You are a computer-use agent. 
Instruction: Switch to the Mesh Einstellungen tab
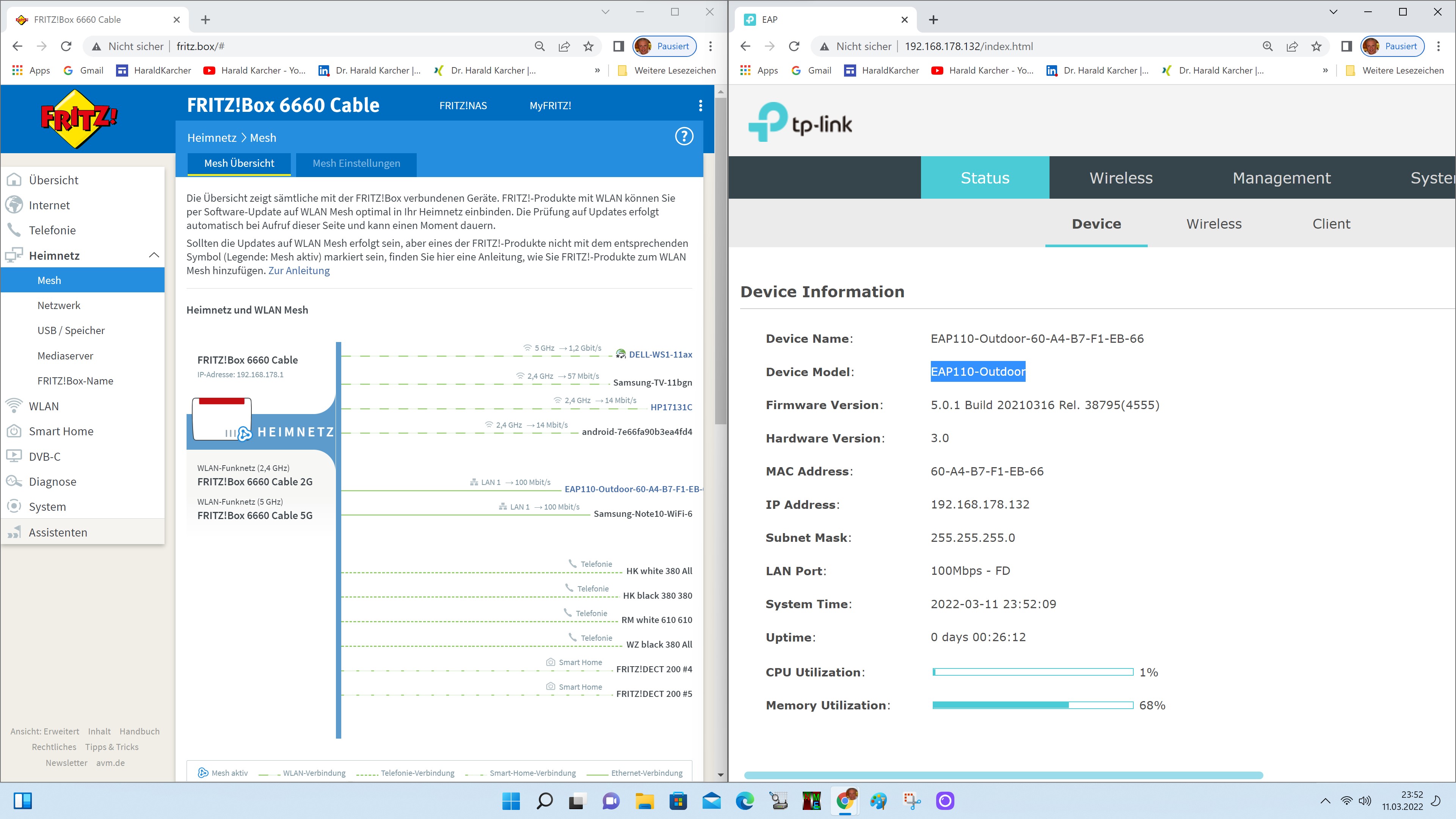coord(356,163)
